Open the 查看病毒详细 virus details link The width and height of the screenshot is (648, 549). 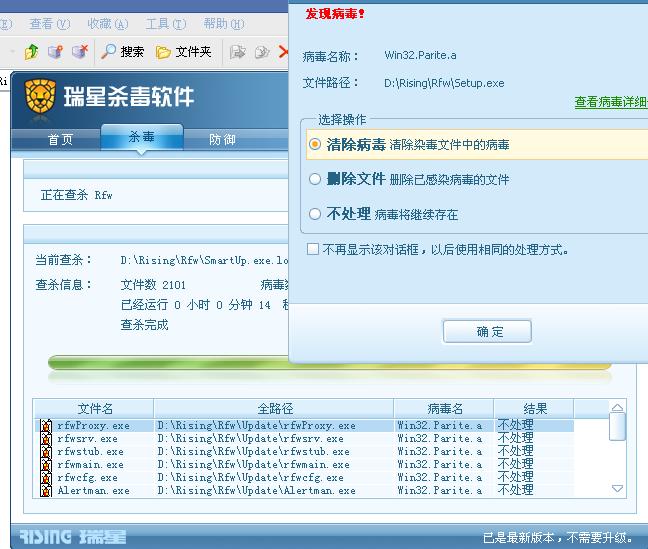click(611, 102)
